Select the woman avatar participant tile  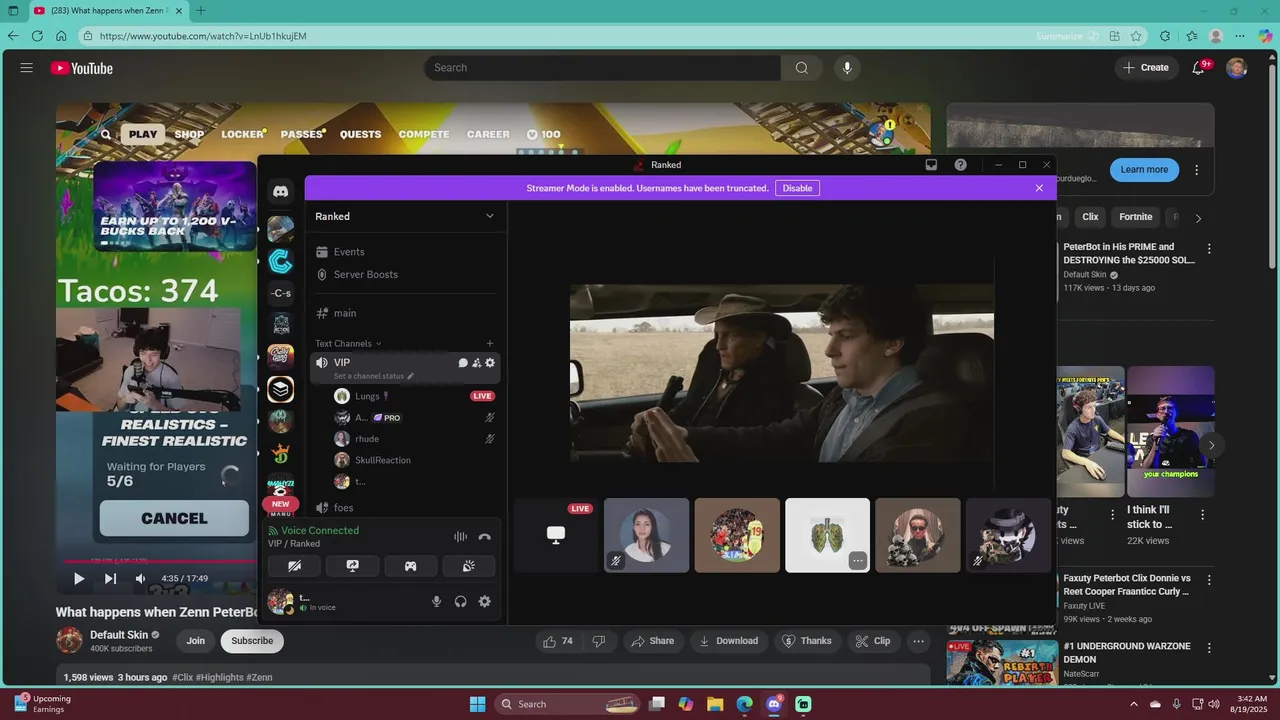pyautogui.click(x=646, y=535)
